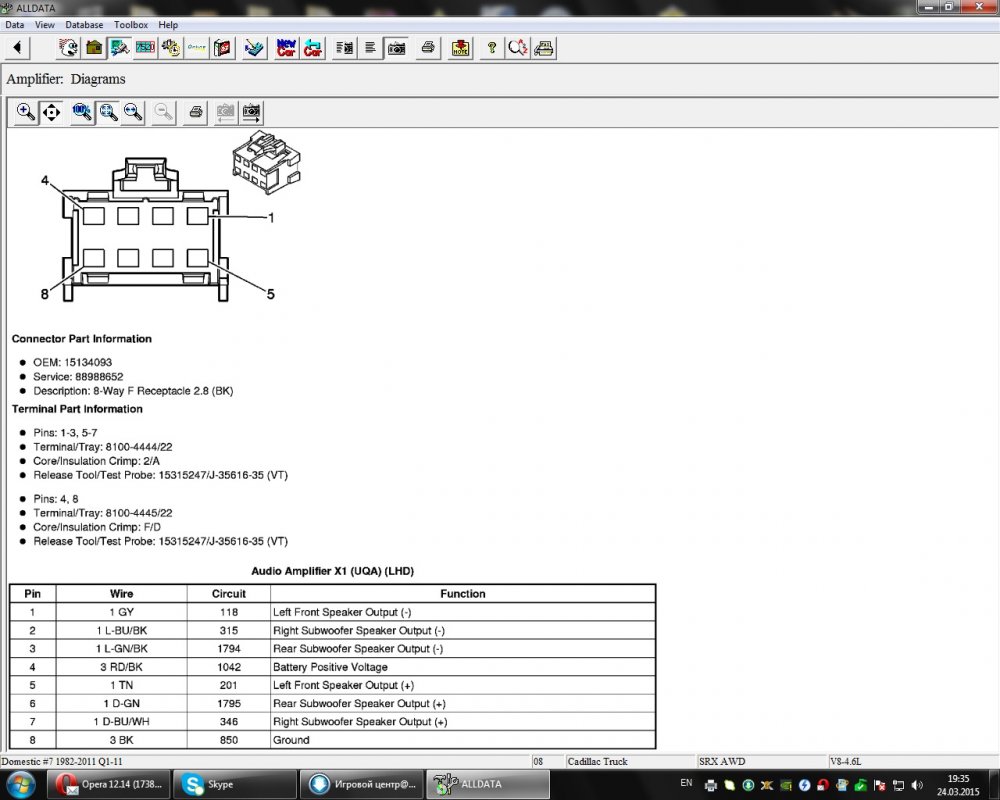Activate the pan tool with four arrows

coord(51,112)
